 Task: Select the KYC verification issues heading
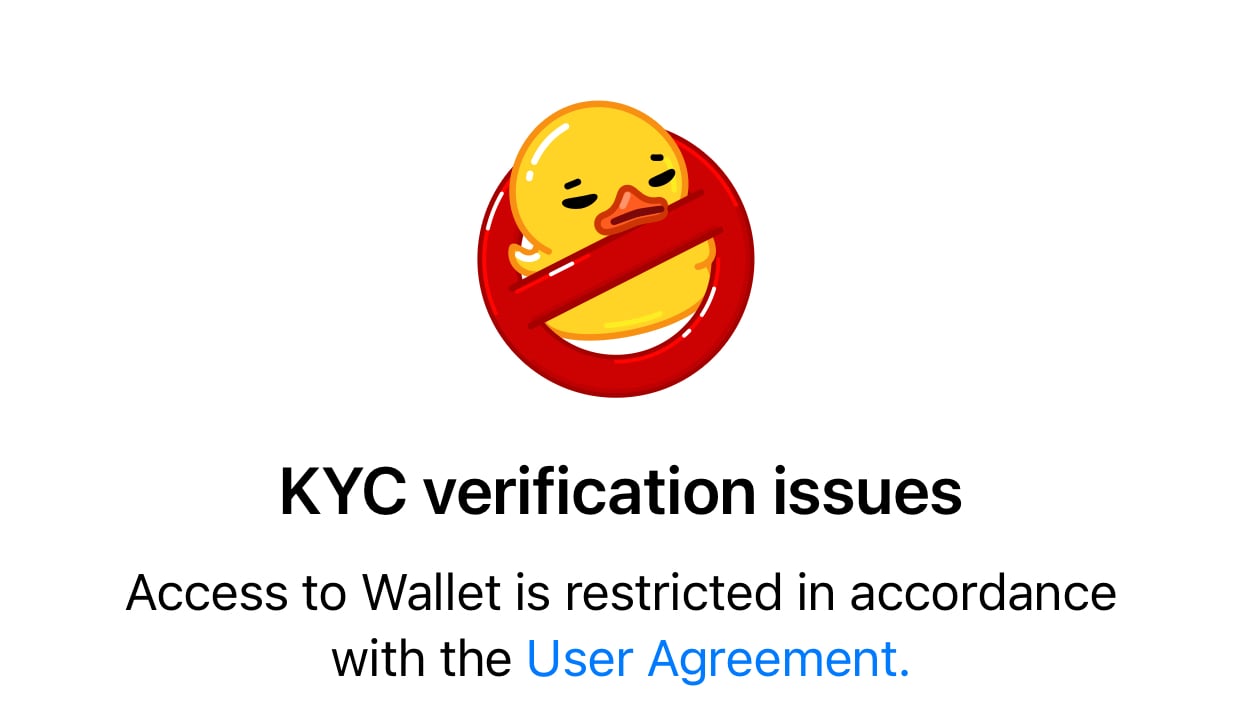(621, 493)
